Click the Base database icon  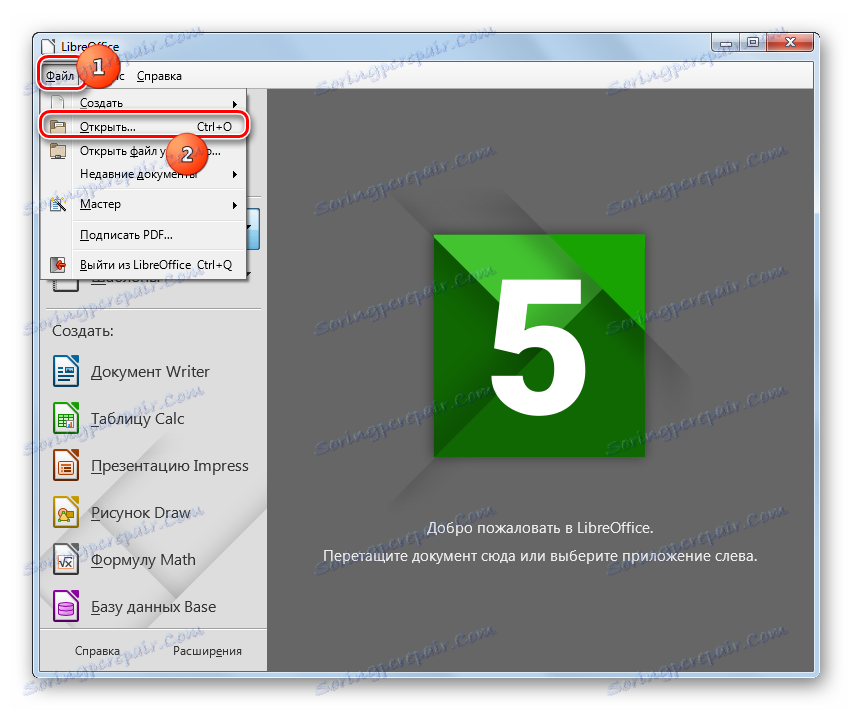pyautogui.click(x=66, y=606)
